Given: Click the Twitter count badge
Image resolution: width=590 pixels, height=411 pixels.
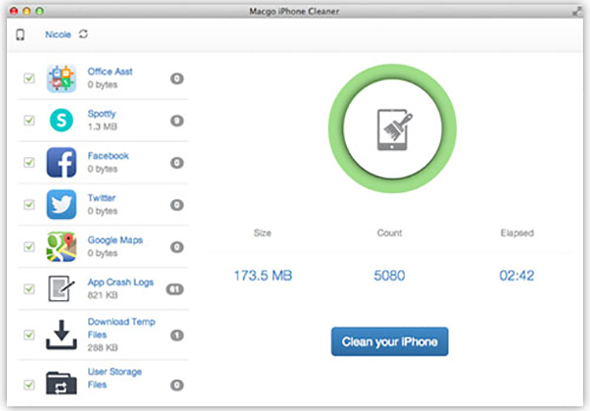Looking at the screenshot, I should coord(177,205).
